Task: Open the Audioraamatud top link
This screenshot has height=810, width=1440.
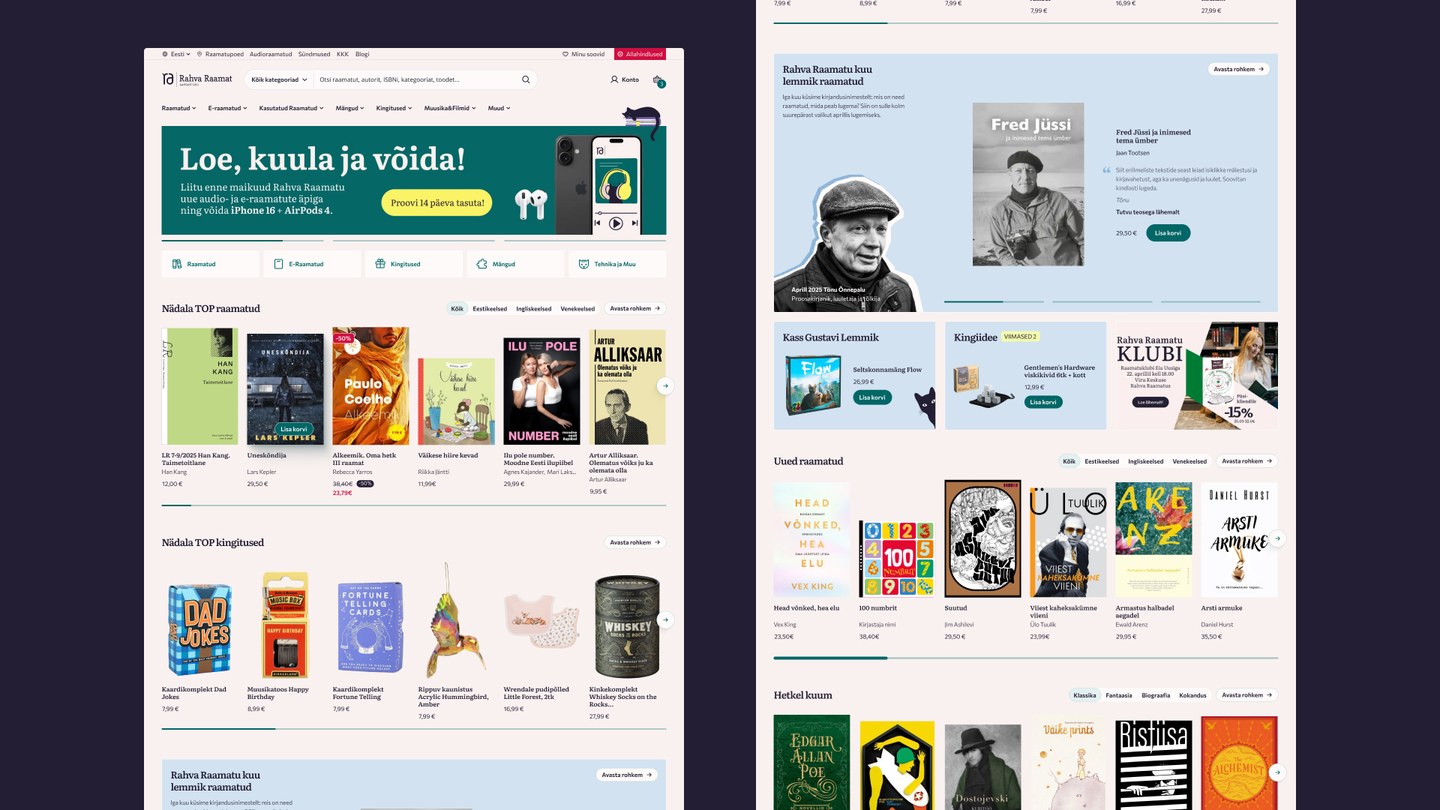Action: (x=271, y=54)
